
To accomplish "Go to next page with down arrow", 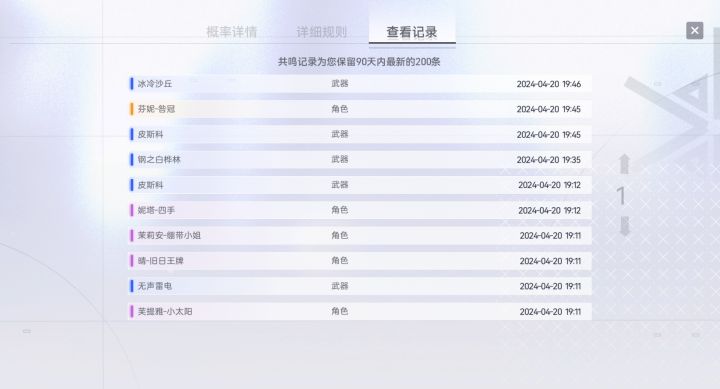I will point(624,226).
